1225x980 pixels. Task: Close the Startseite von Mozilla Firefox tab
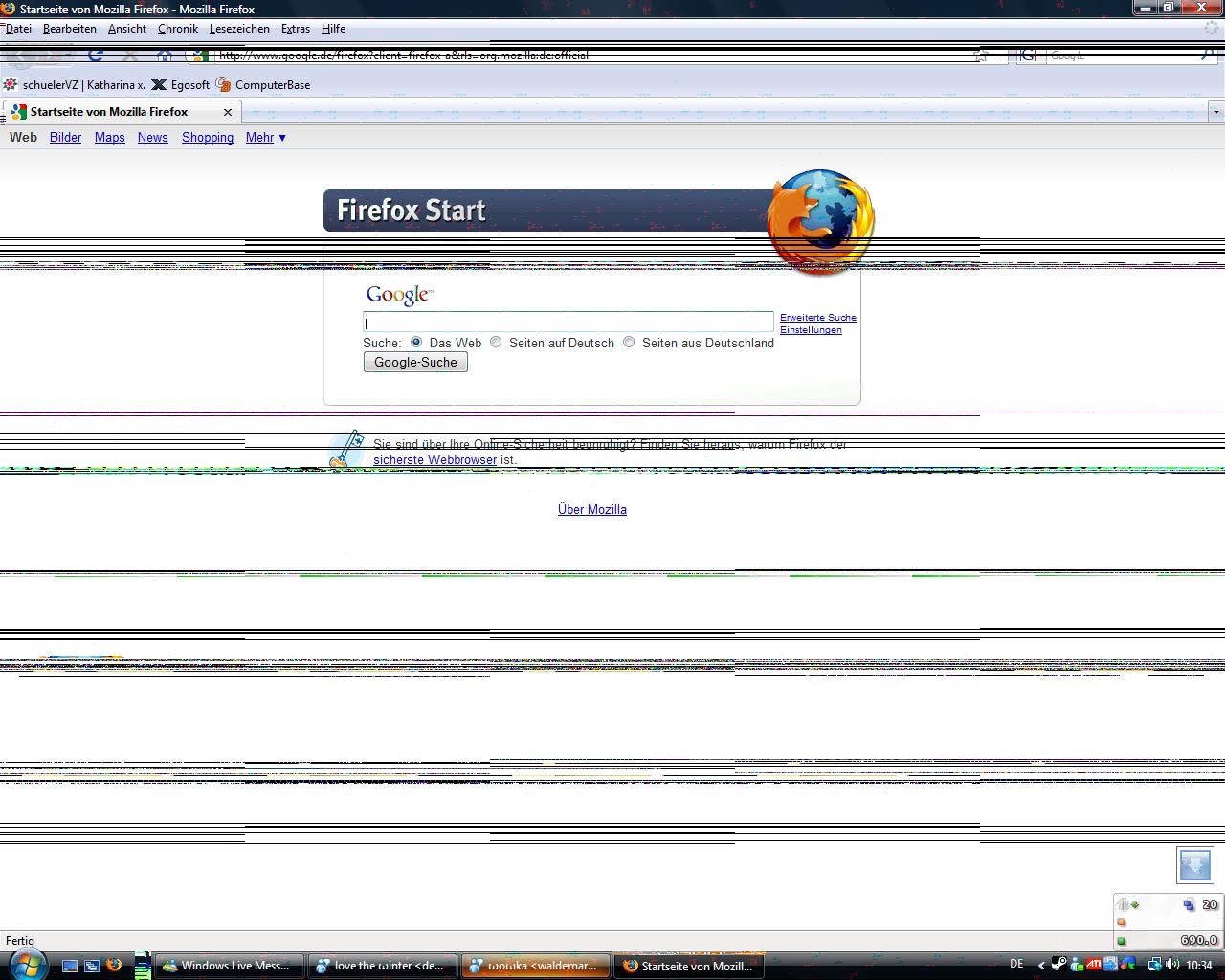(x=228, y=112)
